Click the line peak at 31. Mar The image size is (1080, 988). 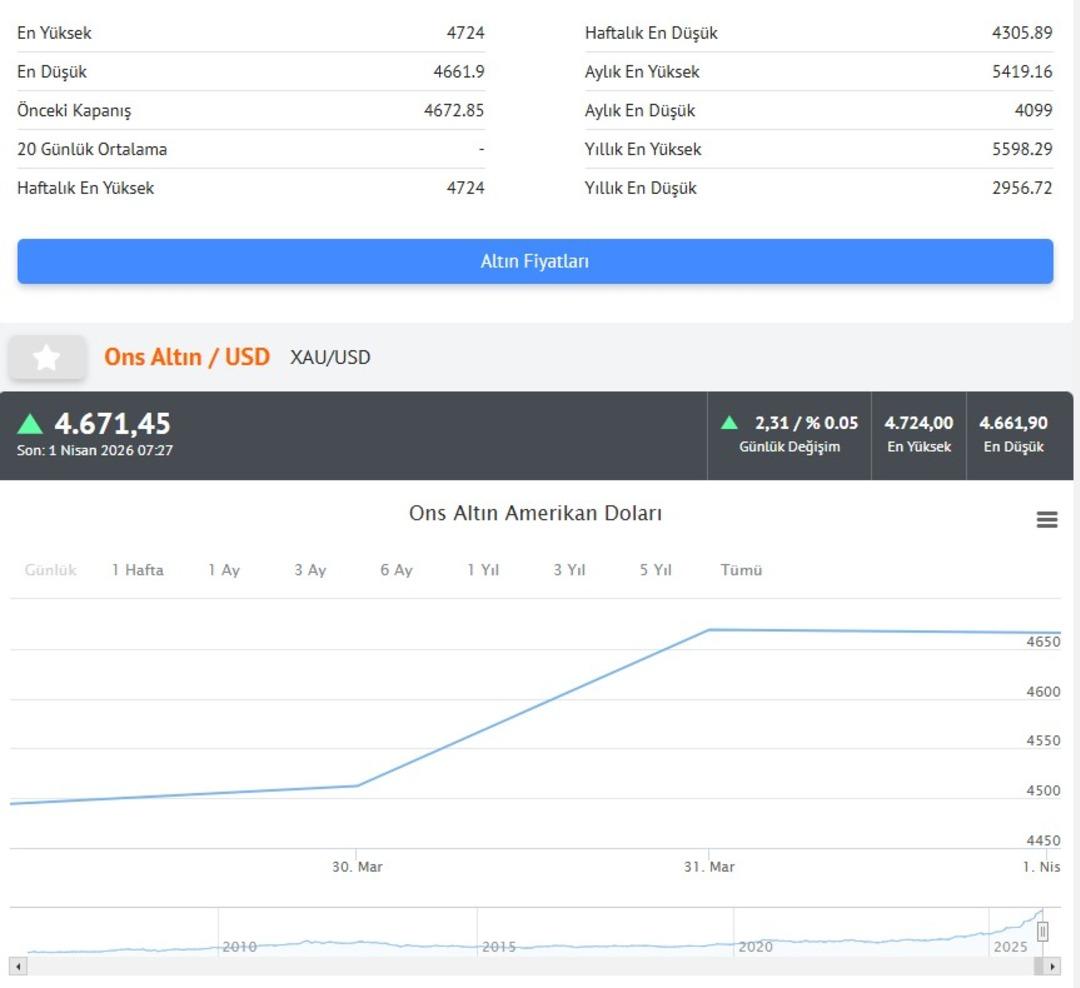(709, 630)
